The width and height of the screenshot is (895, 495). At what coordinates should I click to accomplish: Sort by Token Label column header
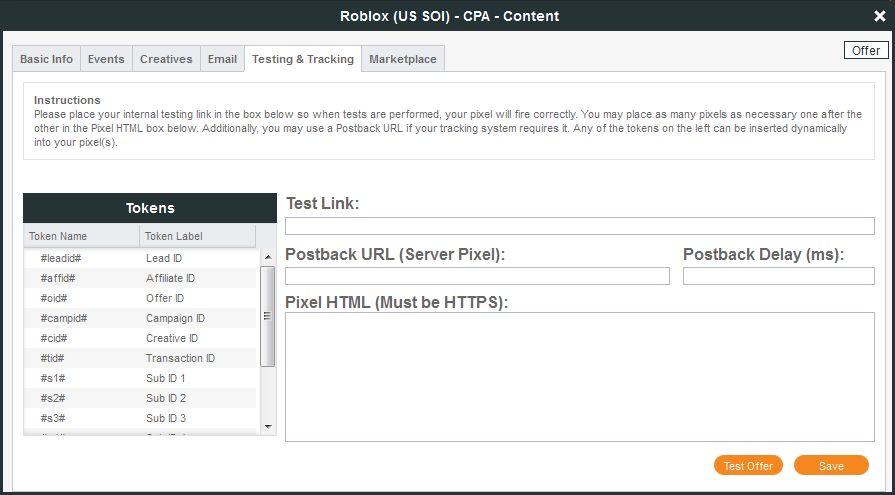[197, 236]
